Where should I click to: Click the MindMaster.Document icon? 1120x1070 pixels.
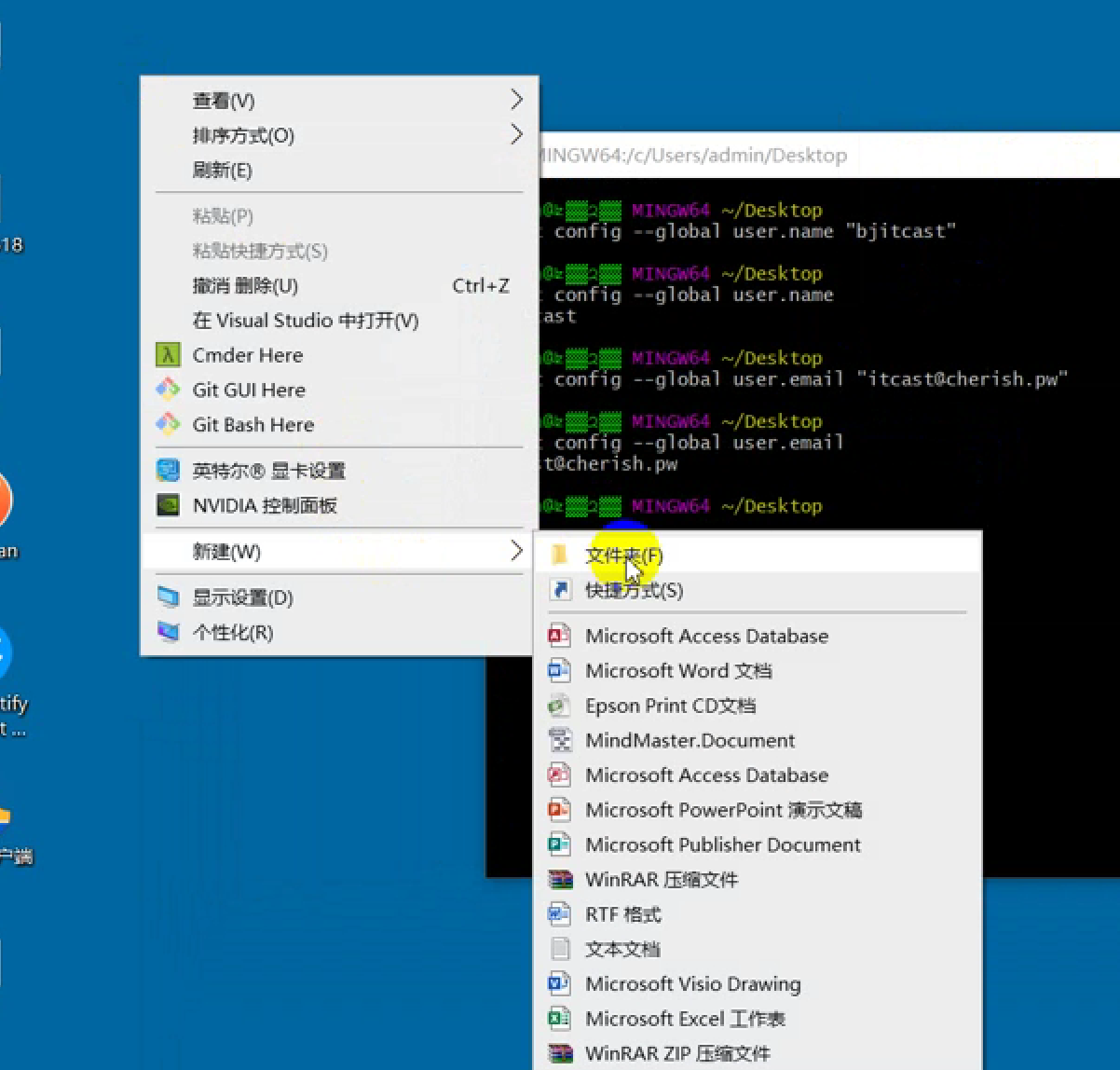coord(559,740)
